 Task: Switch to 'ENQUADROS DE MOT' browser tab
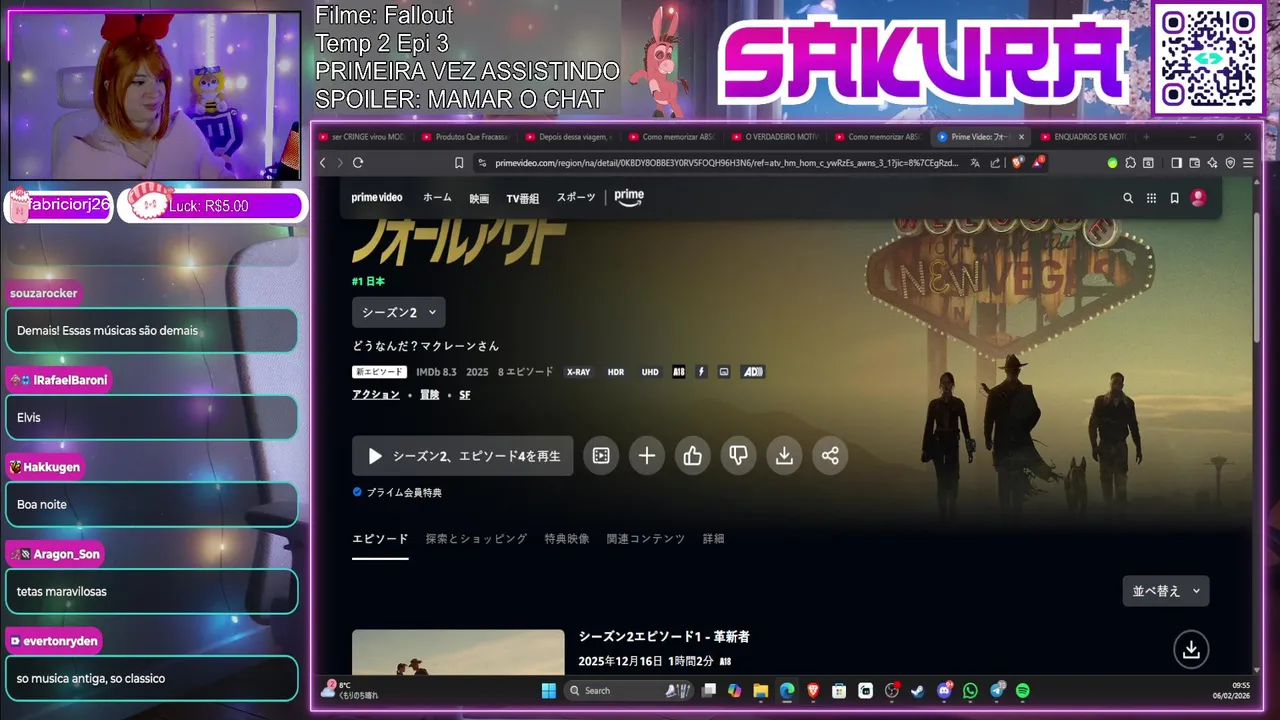click(1084, 137)
